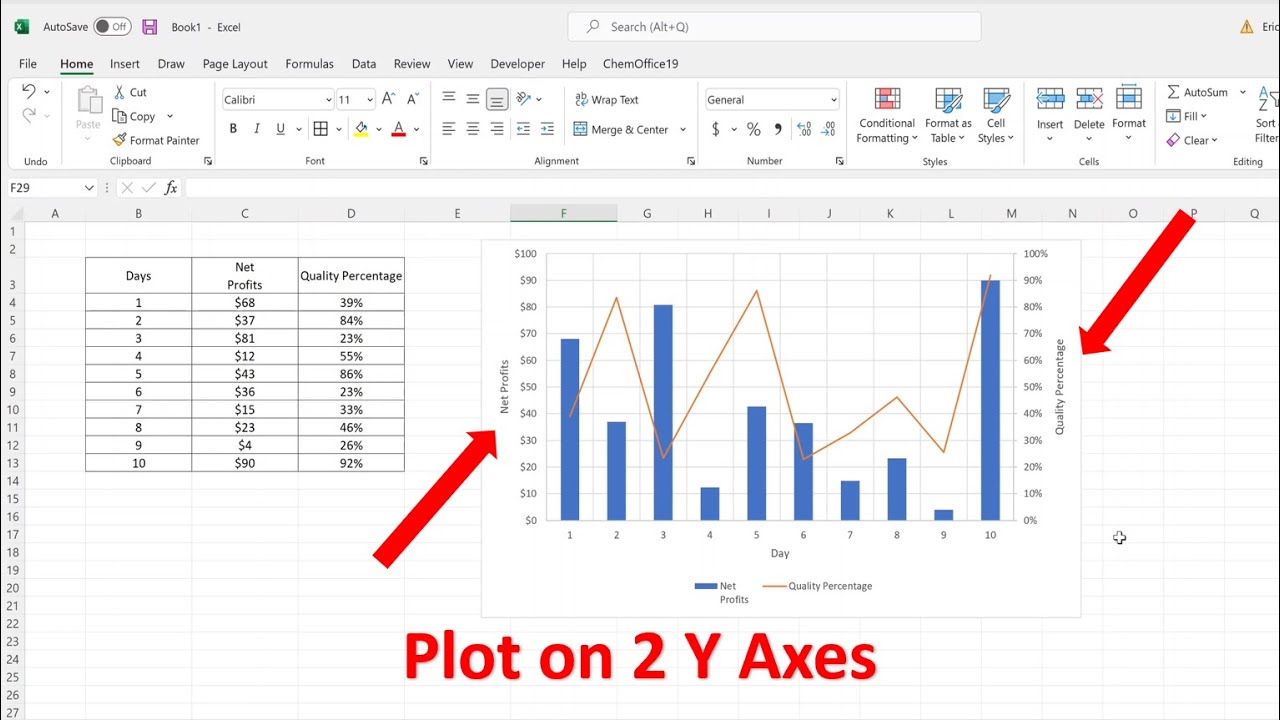The height and width of the screenshot is (720, 1280).
Task: Open Format as Table gallery
Action: pyautogui.click(x=948, y=115)
